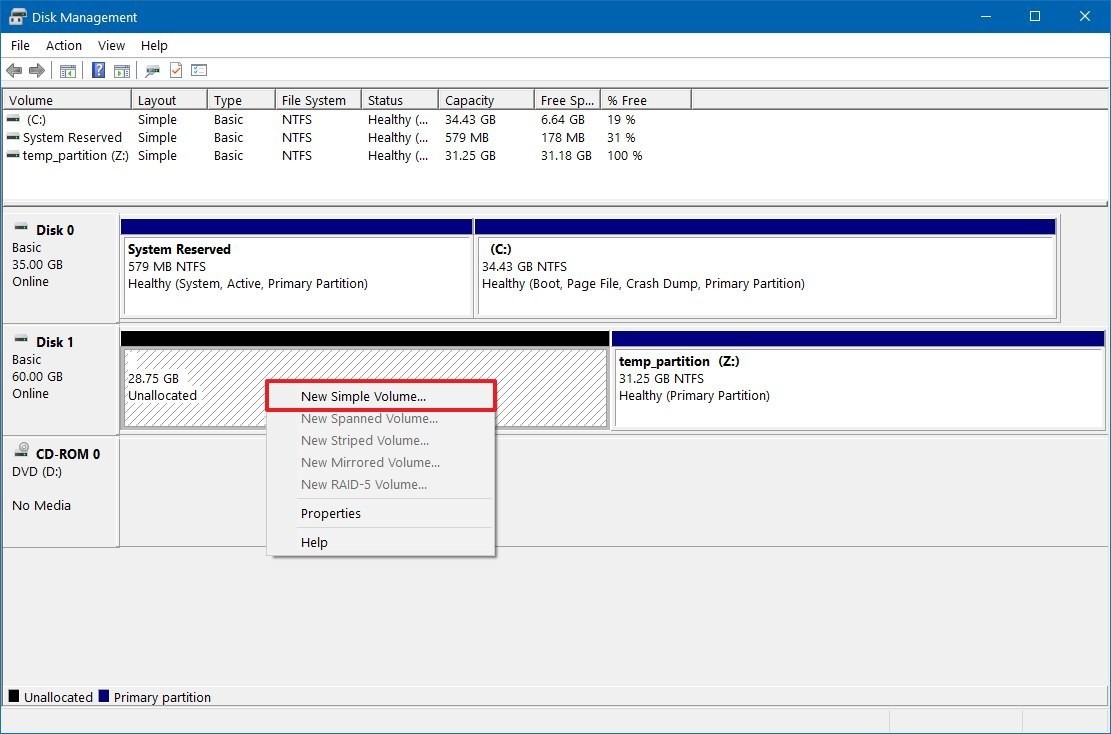Click the checklist settings toolbar icon
This screenshot has height=734, width=1111.
point(199,71)
